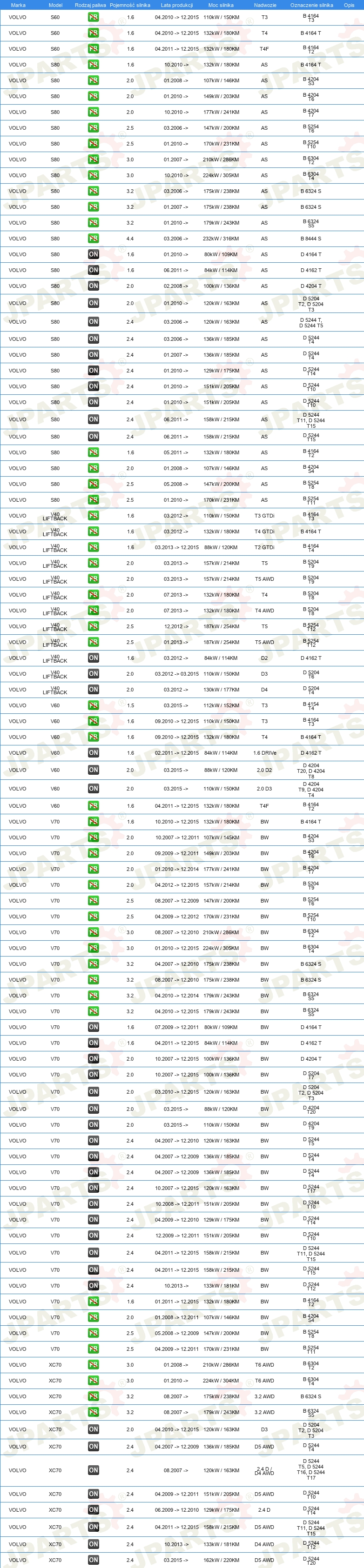Click the Nadwozie column header
This screenshot has width=364, height=1568.
click(x=265, y=5)
